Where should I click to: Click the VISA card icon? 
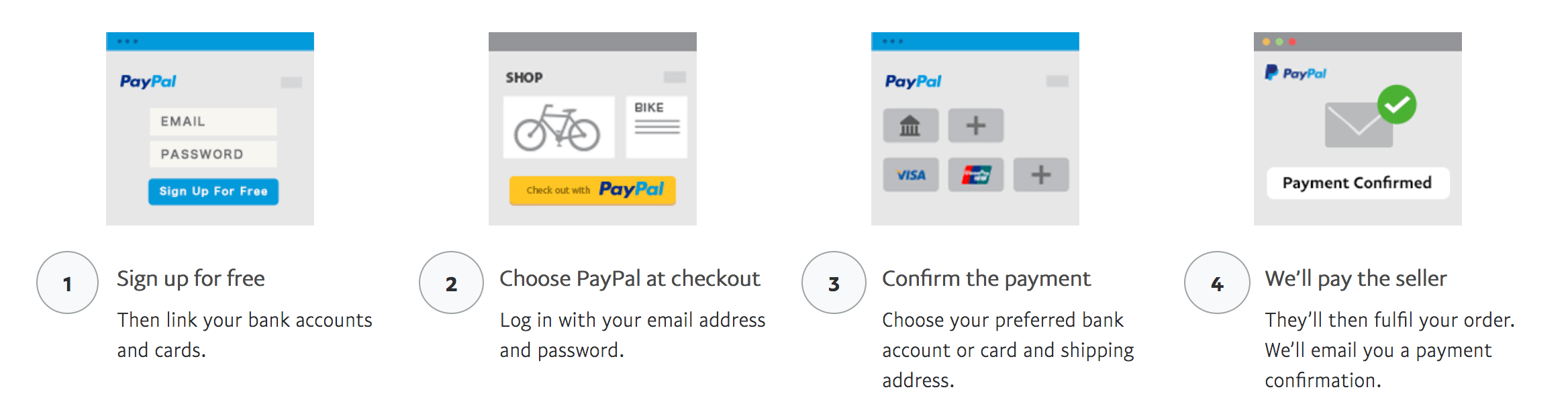coord(910,175)
